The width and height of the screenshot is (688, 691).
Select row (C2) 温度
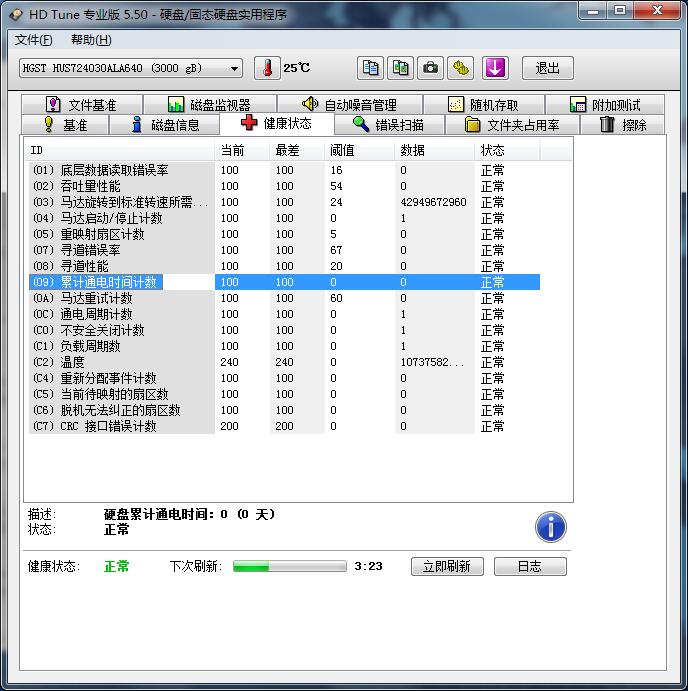click(x=285, y=362)
